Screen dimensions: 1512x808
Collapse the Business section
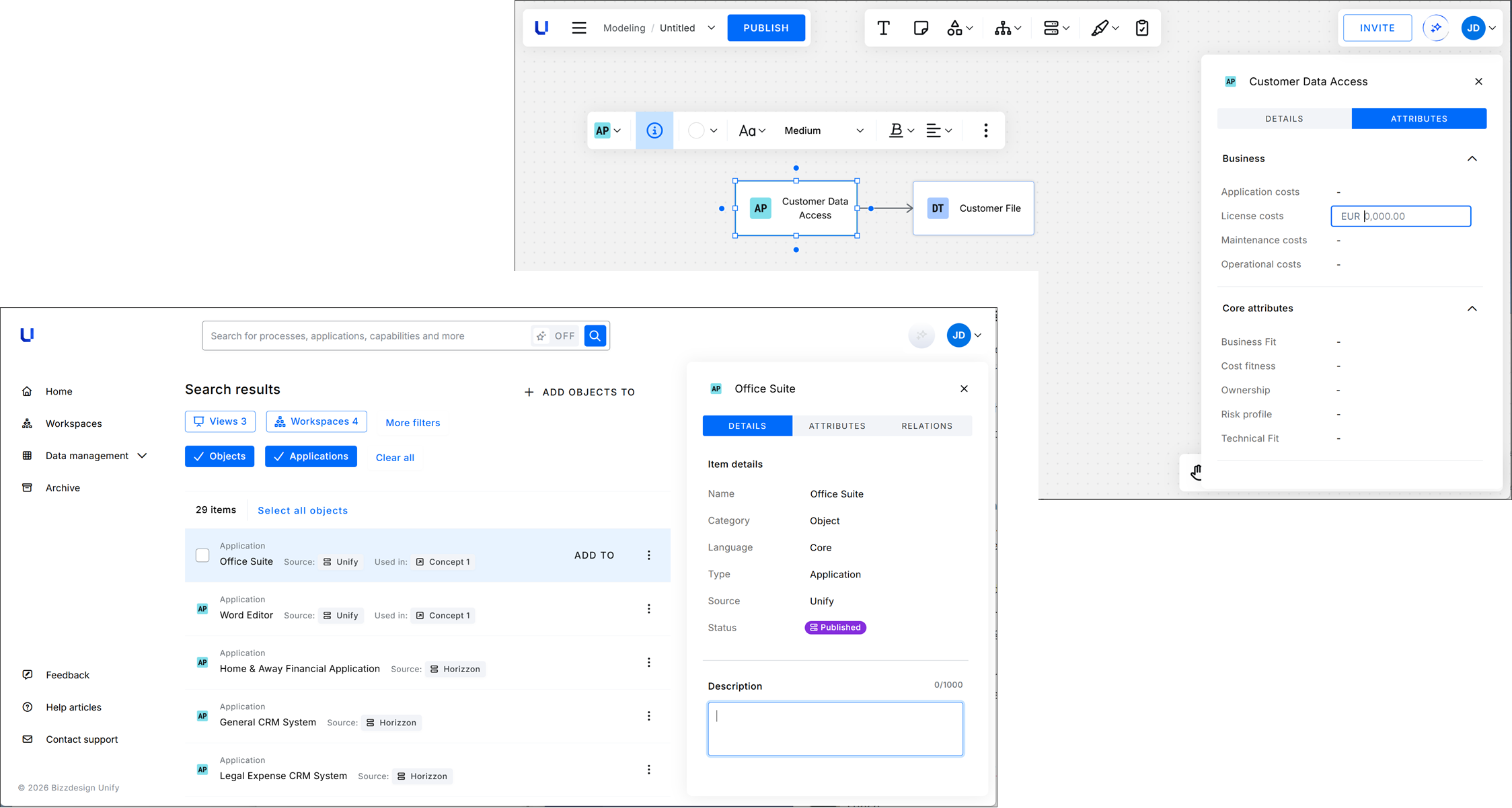click(1472, 159)
